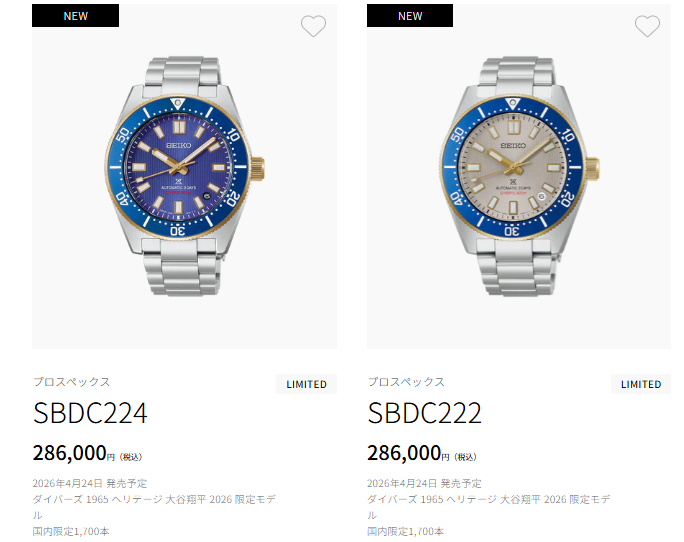Select the LIMITED tag beside SBDC222
The width and height of the screenshot is (684, 542).
(x=641, y=384)
